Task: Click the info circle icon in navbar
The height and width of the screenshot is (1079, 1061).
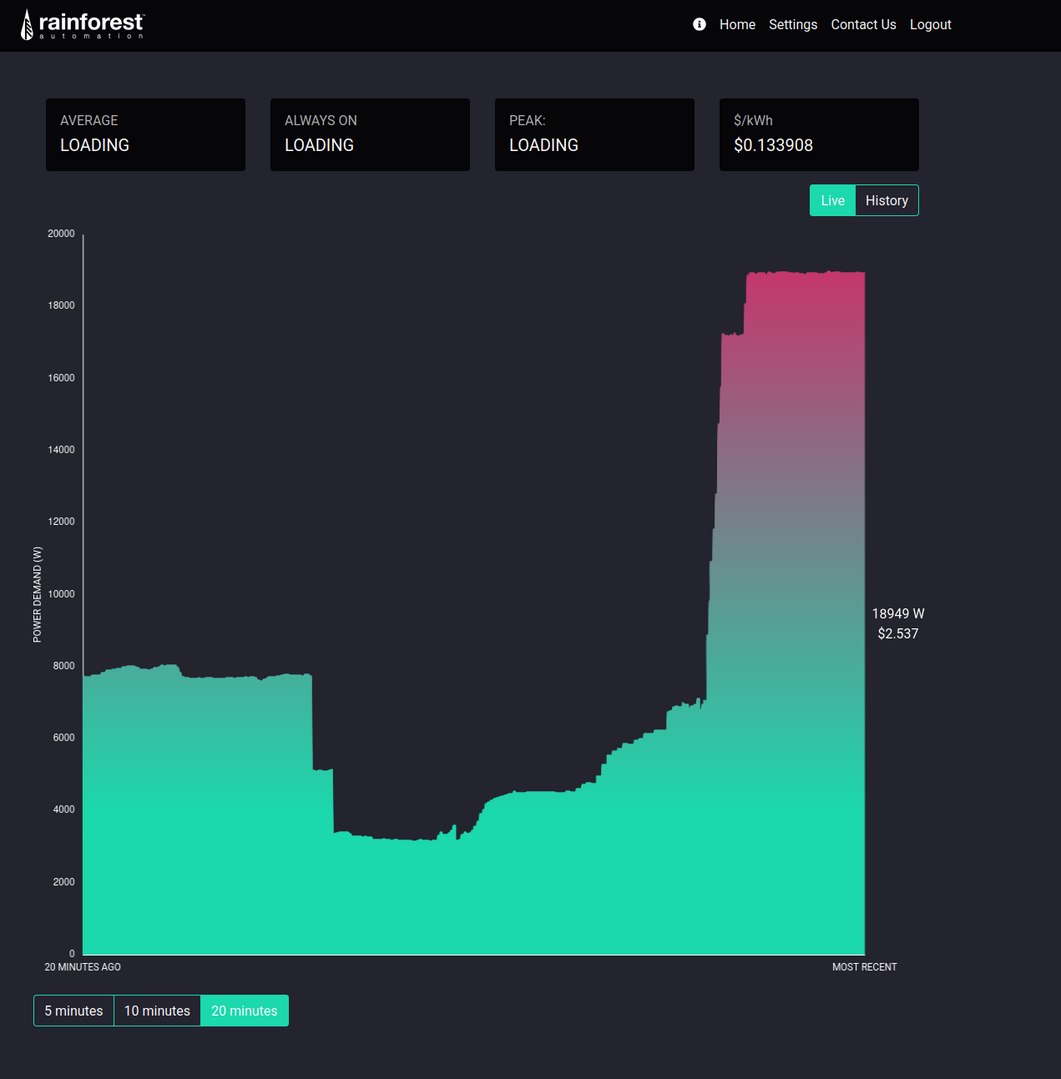Action: pyautogui.click(x=699, y=24)
